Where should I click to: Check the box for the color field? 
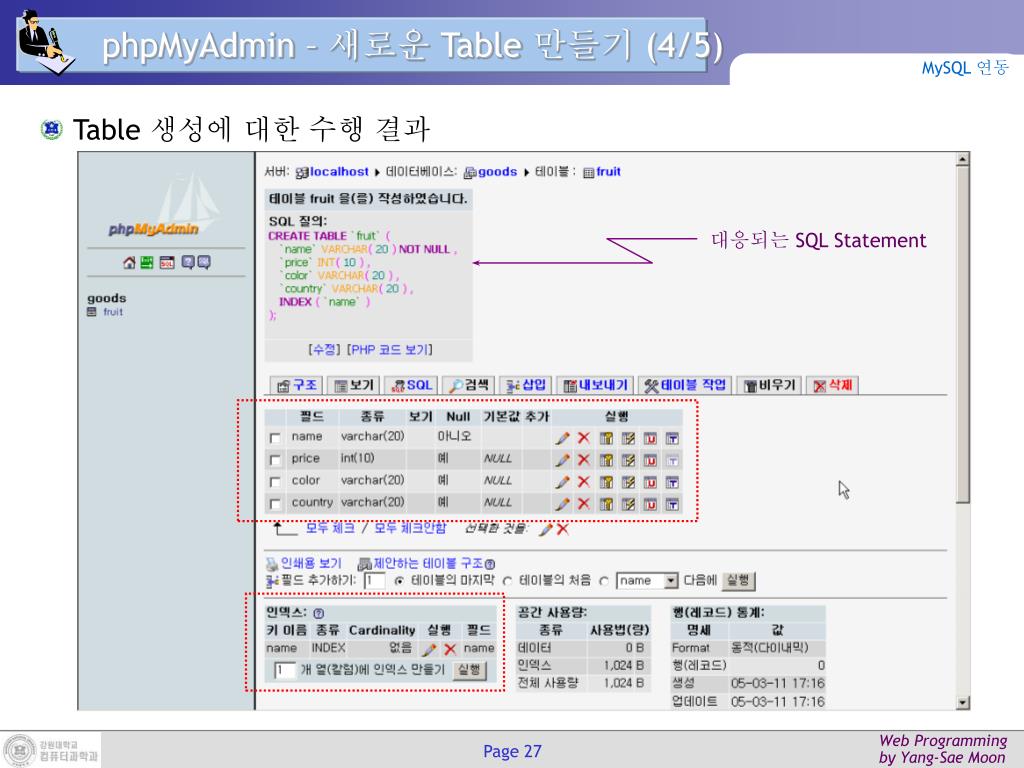[x=275, y=483]
